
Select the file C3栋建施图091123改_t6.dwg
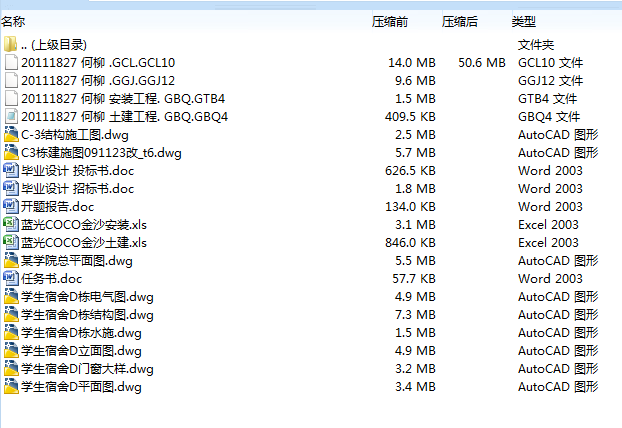click(x=101, y=153)
